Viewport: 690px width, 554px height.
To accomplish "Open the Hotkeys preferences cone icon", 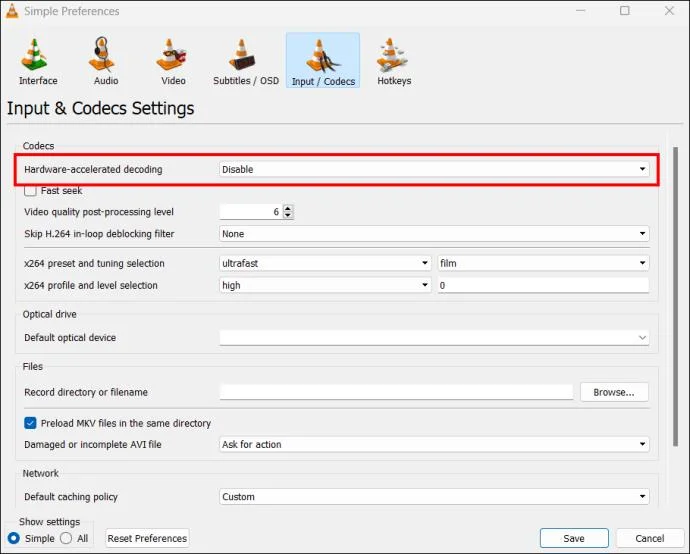I will 392,55.
